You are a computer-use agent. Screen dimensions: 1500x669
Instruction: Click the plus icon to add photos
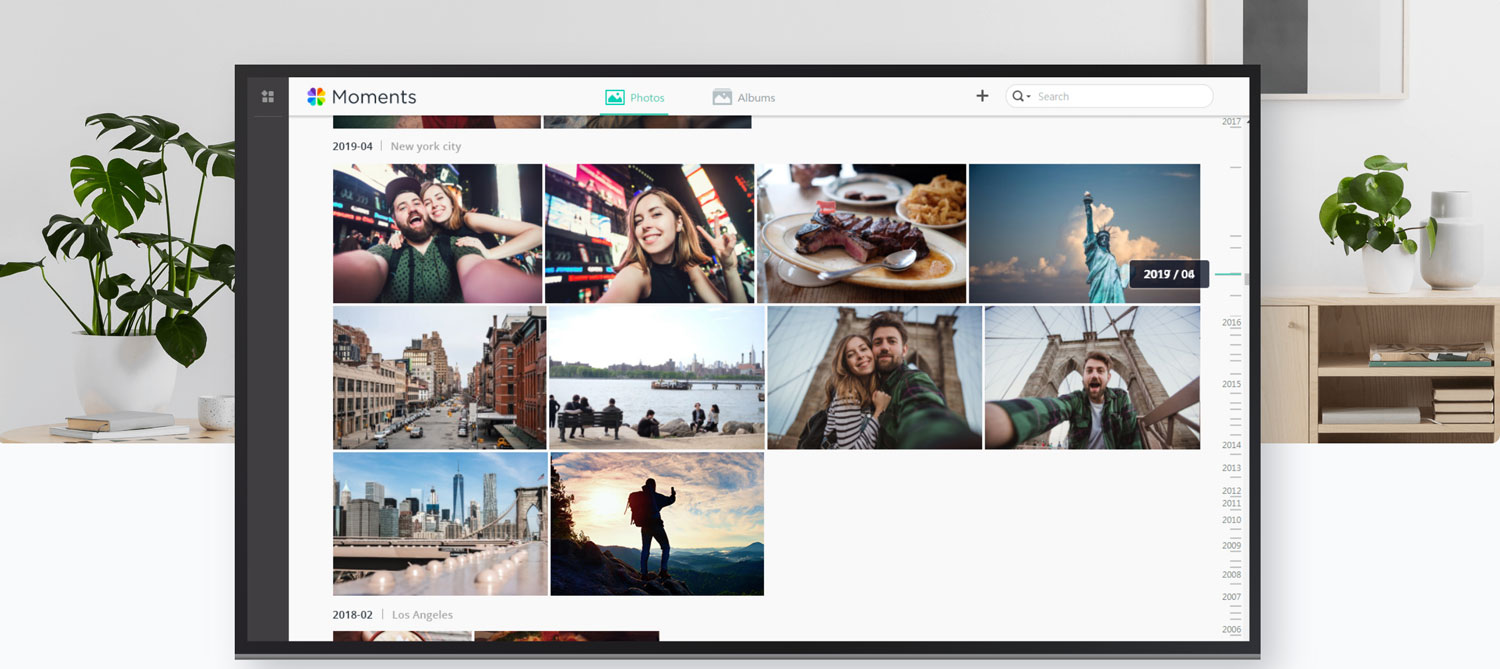pos(982,96)
